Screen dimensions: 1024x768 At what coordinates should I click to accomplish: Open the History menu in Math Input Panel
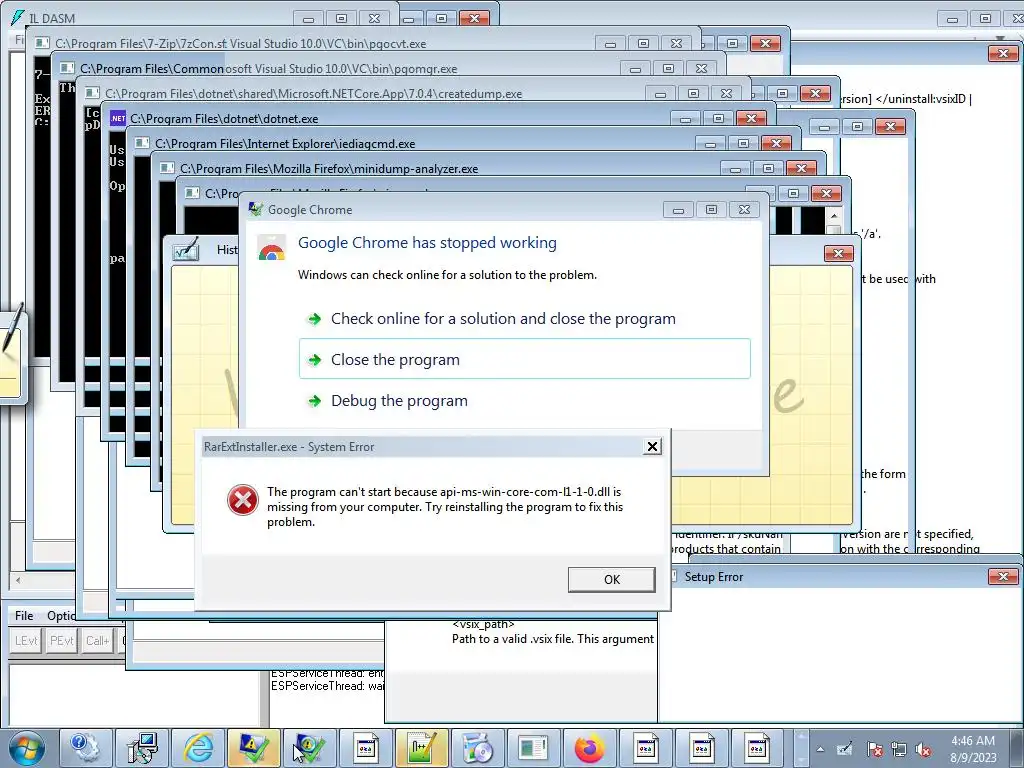[227, 249]
